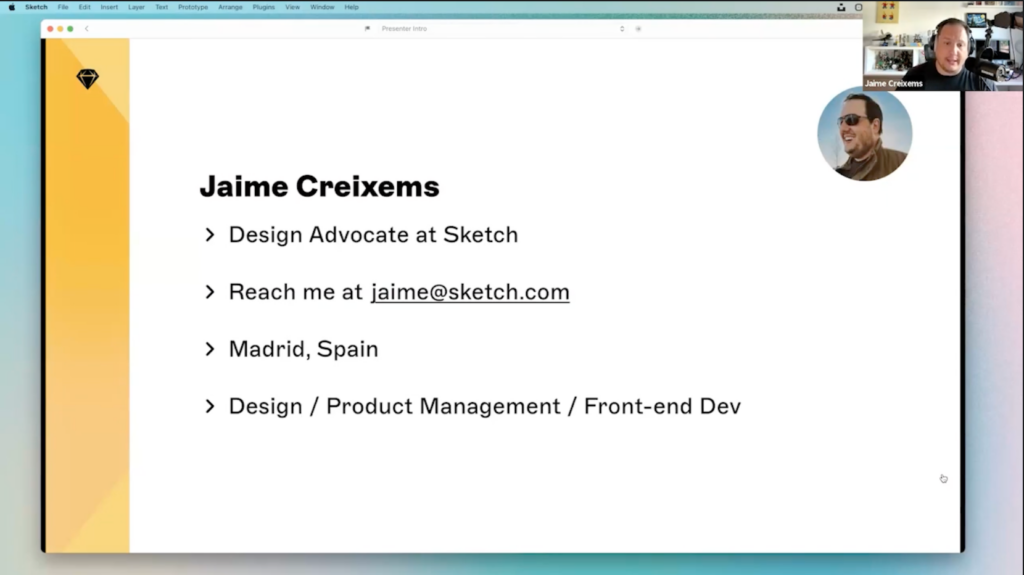Screen dimensions: 1024x575
Task: Click the square status icon in the menu bar
Action: coord(859,7)
